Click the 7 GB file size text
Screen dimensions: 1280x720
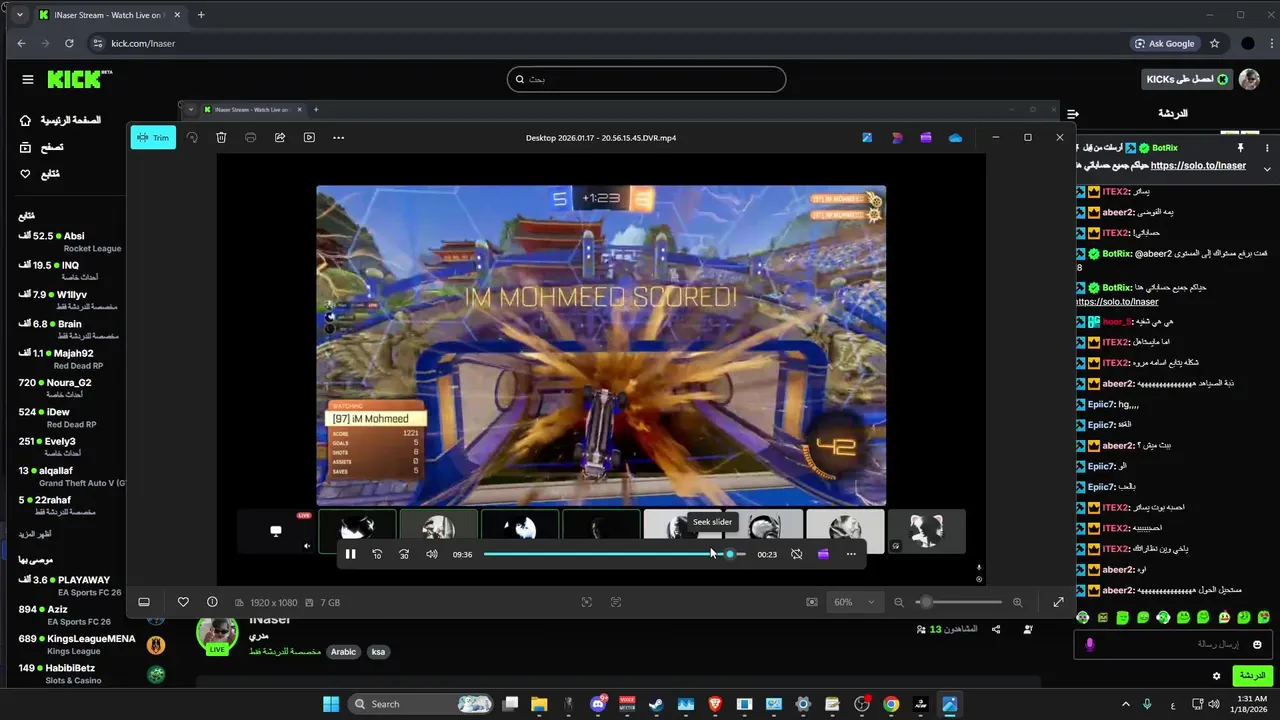(330, 603)
